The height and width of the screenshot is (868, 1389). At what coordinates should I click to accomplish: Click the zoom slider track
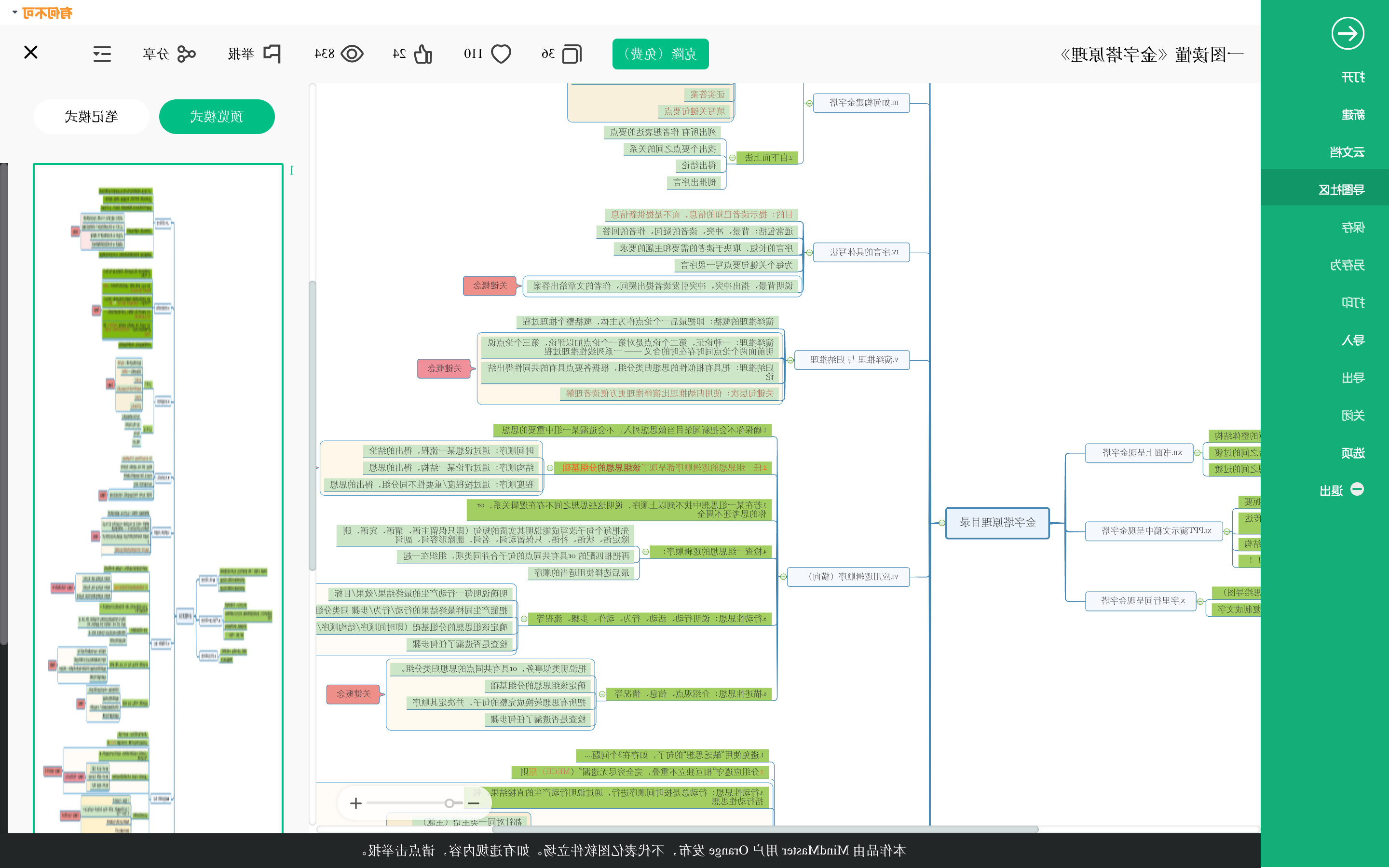(414, 803)
